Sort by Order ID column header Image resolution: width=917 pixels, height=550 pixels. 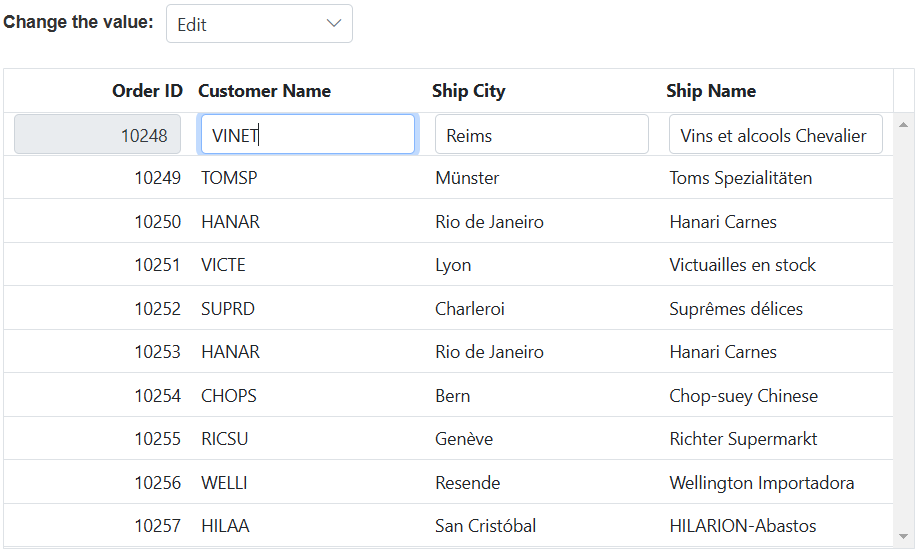[147, 91]
